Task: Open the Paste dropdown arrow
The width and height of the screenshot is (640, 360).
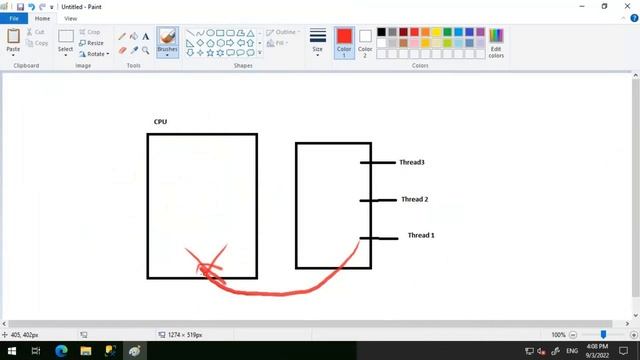Action: pyautogui.click(x=13, y=55)
